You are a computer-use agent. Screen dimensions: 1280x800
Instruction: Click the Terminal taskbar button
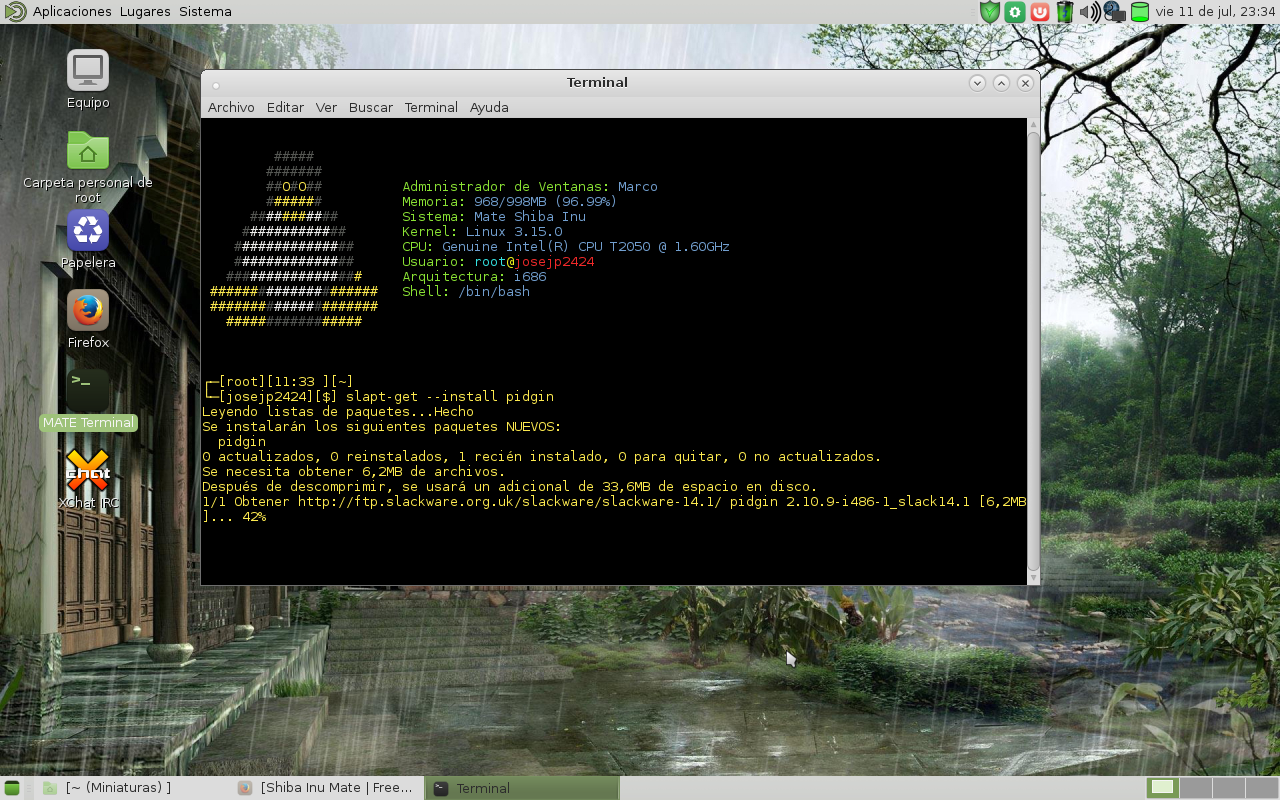click(x=522, y=788)
